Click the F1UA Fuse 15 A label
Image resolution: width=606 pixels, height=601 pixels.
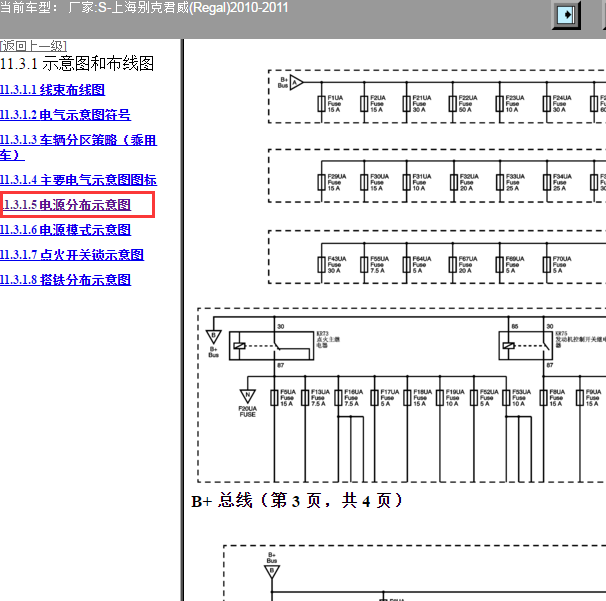pos(335,104)
